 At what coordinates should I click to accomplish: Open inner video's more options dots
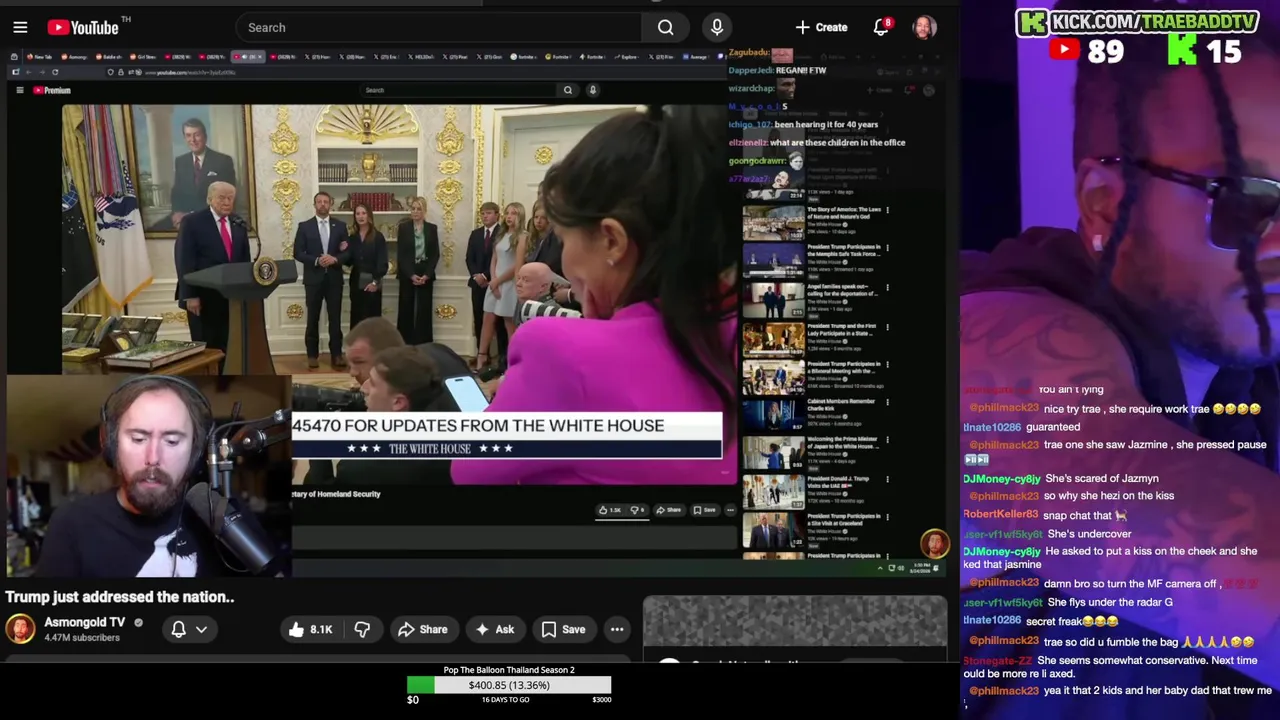tap(730, 510)
